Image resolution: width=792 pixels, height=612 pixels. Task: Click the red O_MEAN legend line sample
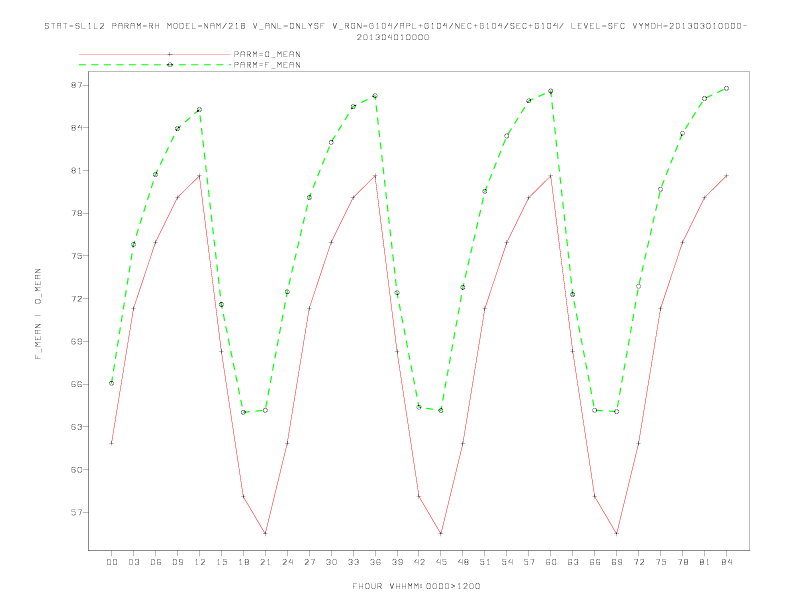point(155,54)
